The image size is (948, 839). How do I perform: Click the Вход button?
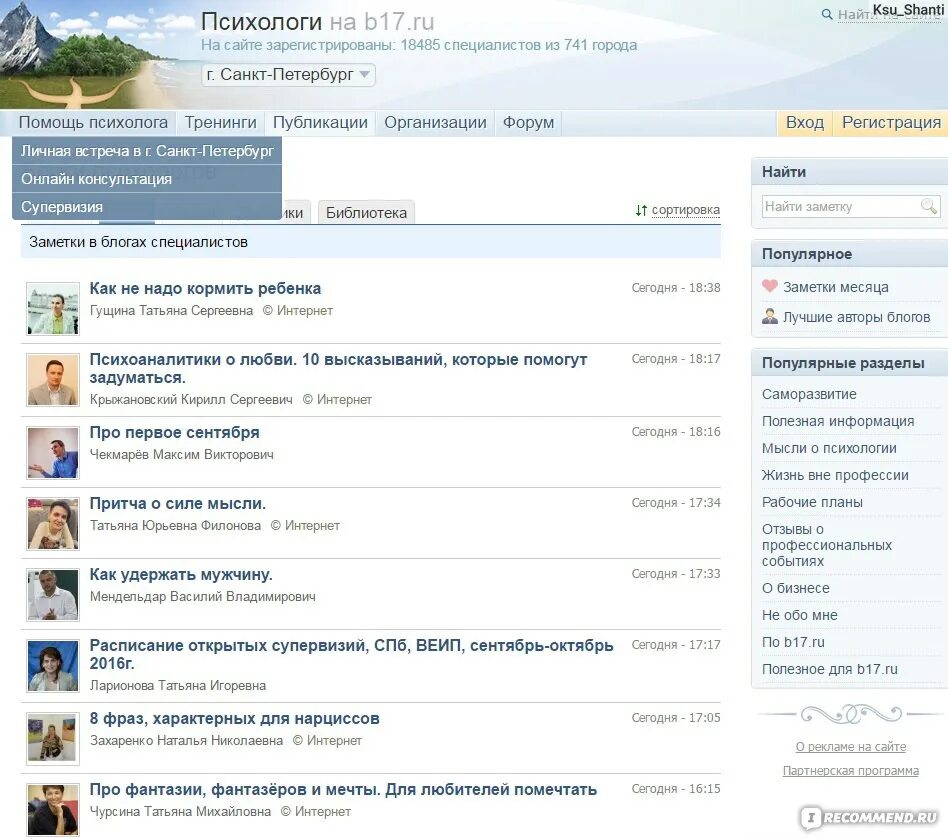[804, 123]
